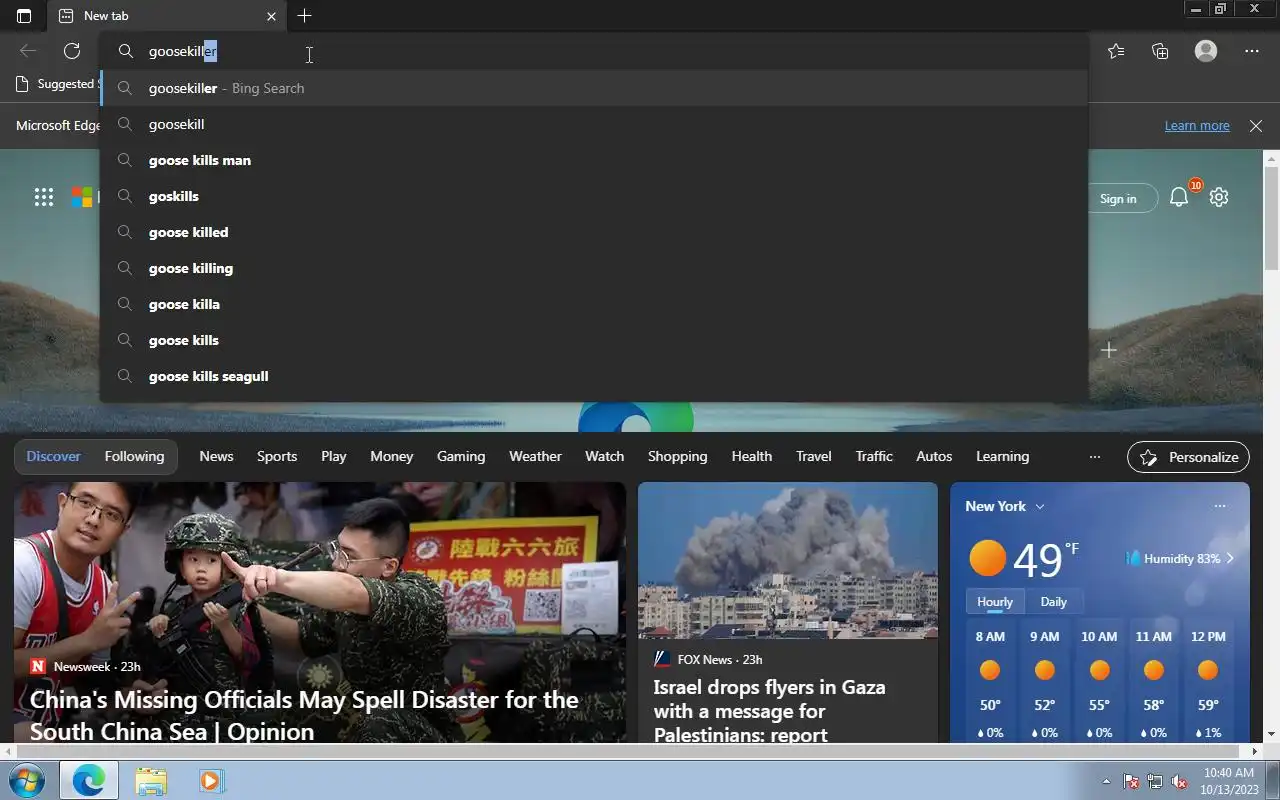The width and height of the screenshot is (1280, 800).
Task: Click the Personalize button
Action: click(1188, 457)
